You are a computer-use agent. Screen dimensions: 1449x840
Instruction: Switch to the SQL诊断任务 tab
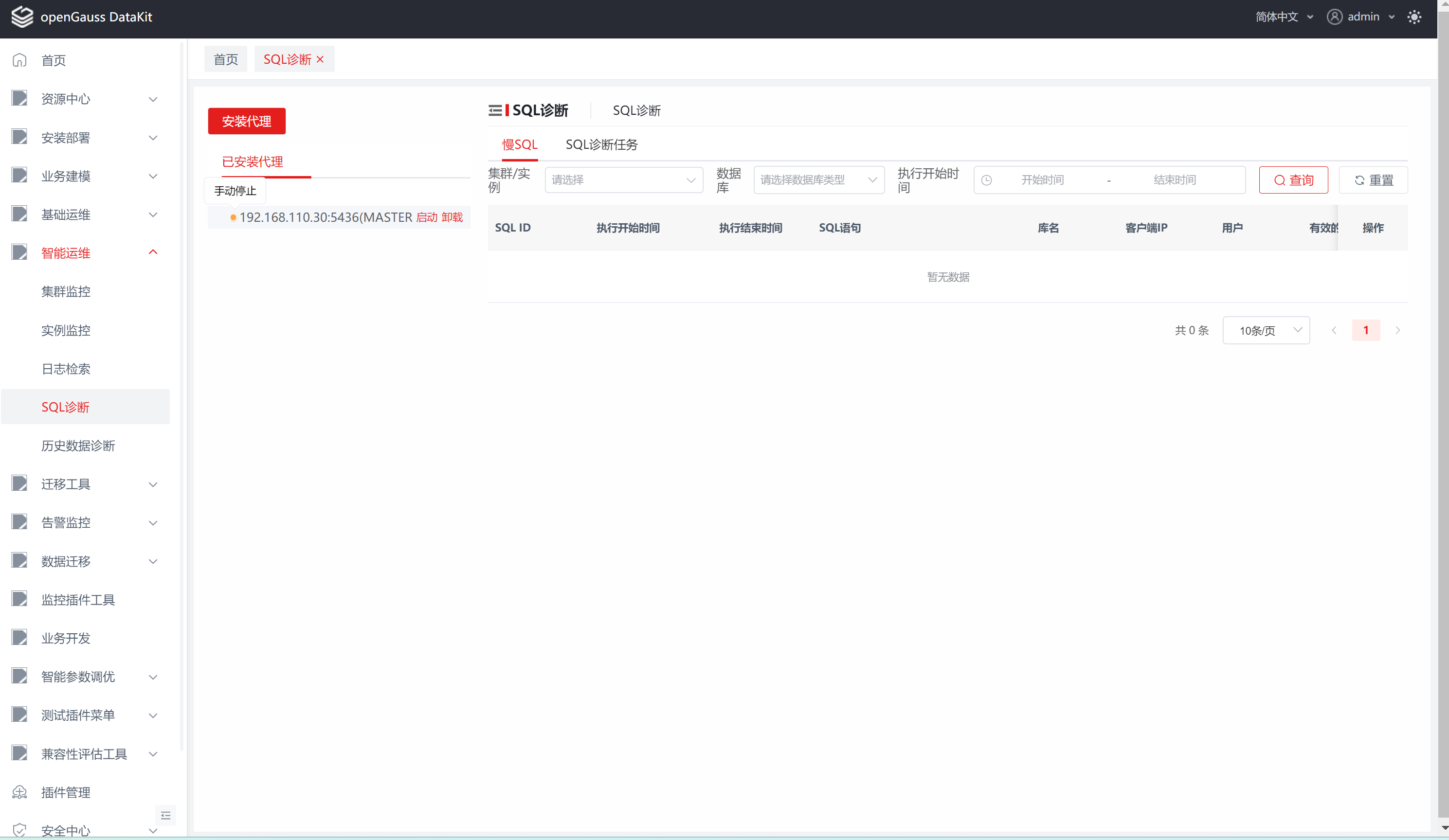click(601, 144)
